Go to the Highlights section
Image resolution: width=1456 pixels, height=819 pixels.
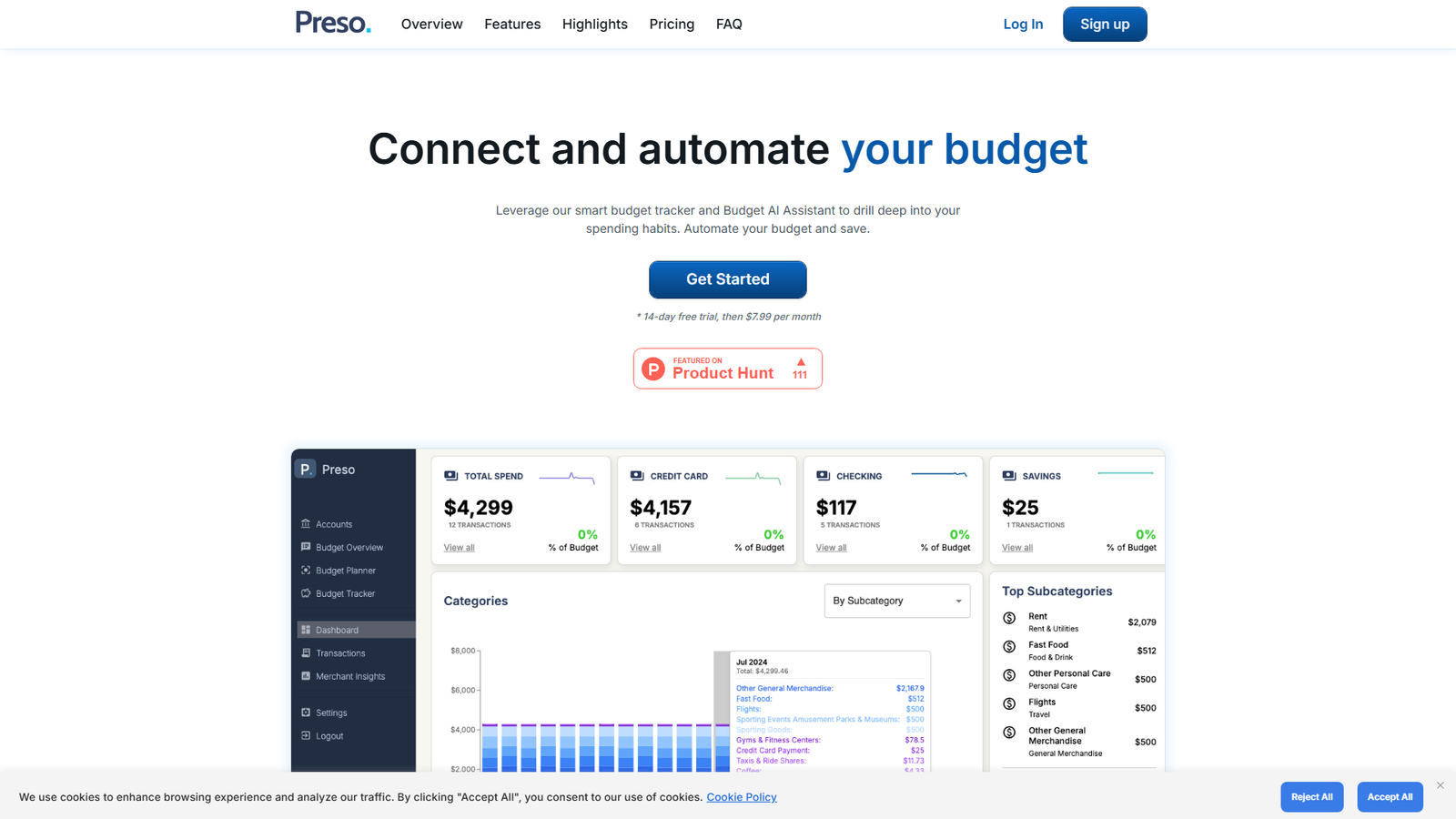click(x=594, y=24)
